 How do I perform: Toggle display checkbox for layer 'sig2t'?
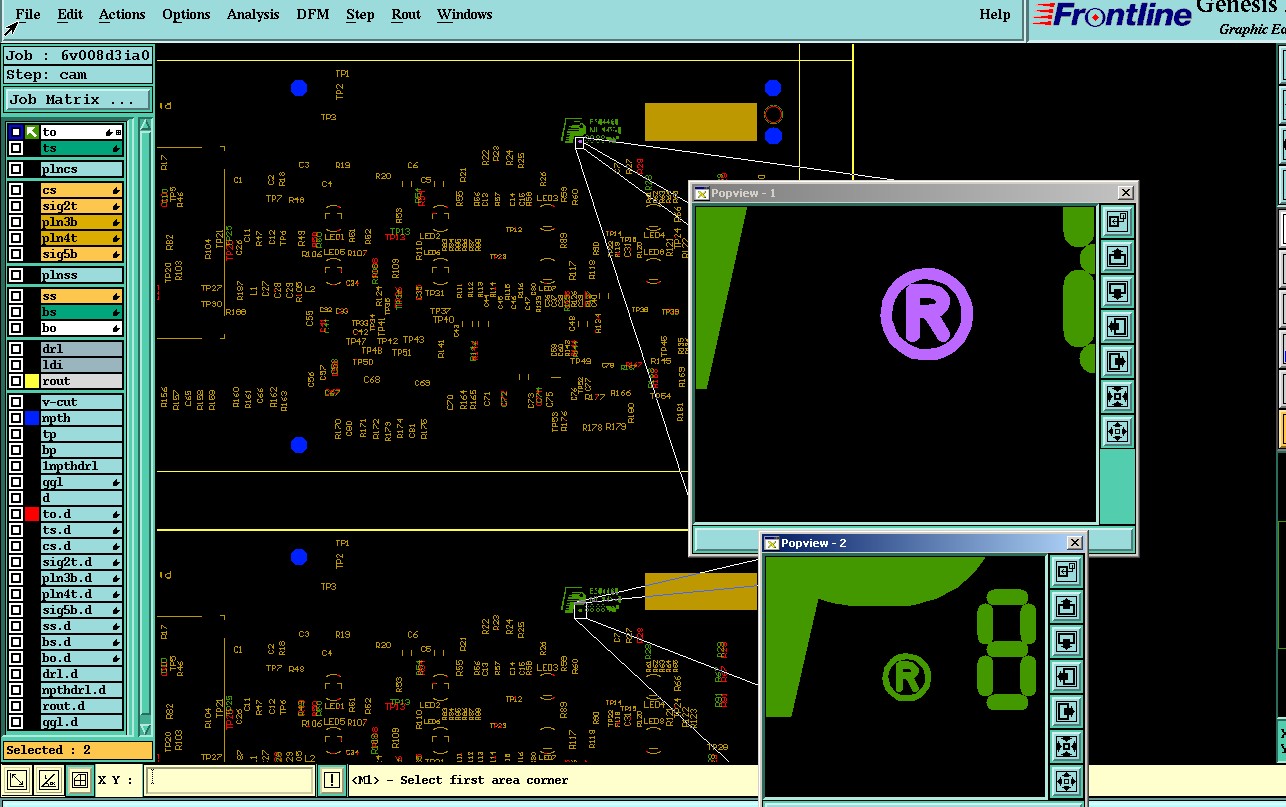[x=15, y=206]
